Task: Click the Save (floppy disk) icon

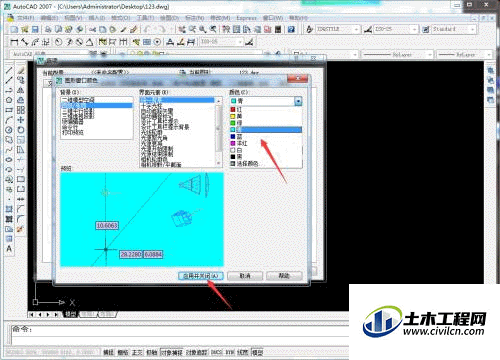Action: point(35,29)
